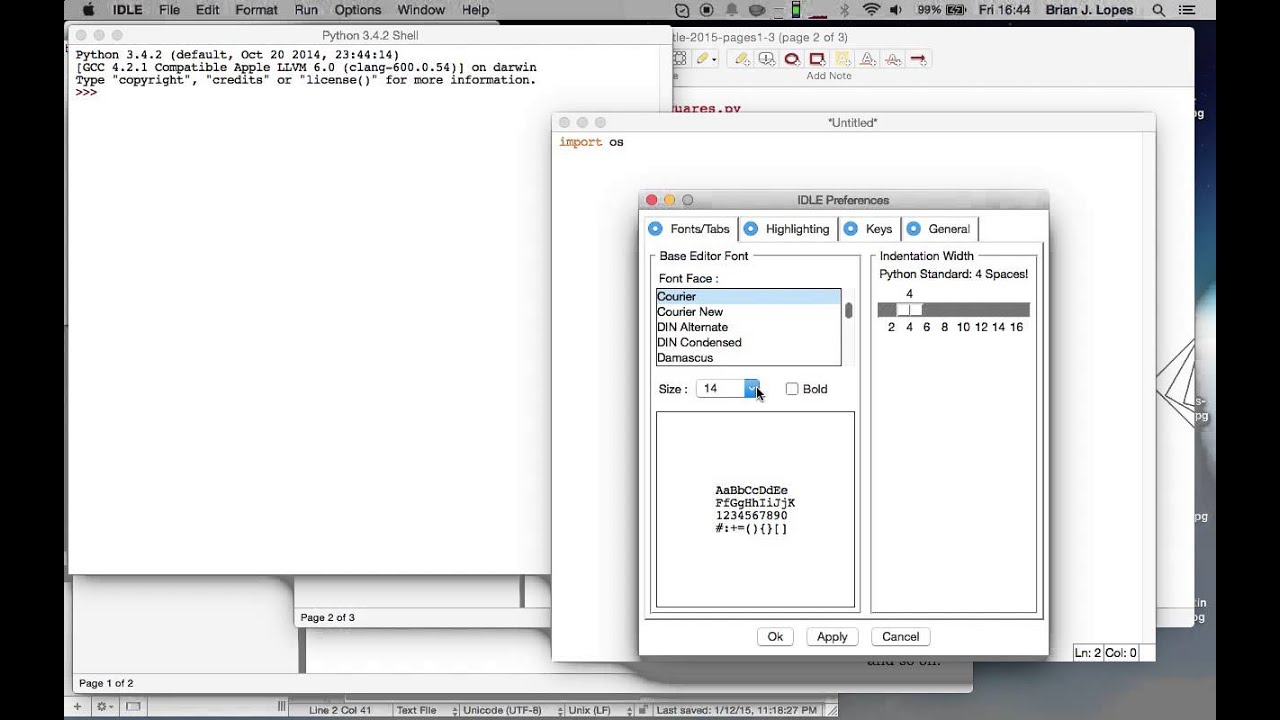Select the strikethrough text annotation tool

click(892, 59)
